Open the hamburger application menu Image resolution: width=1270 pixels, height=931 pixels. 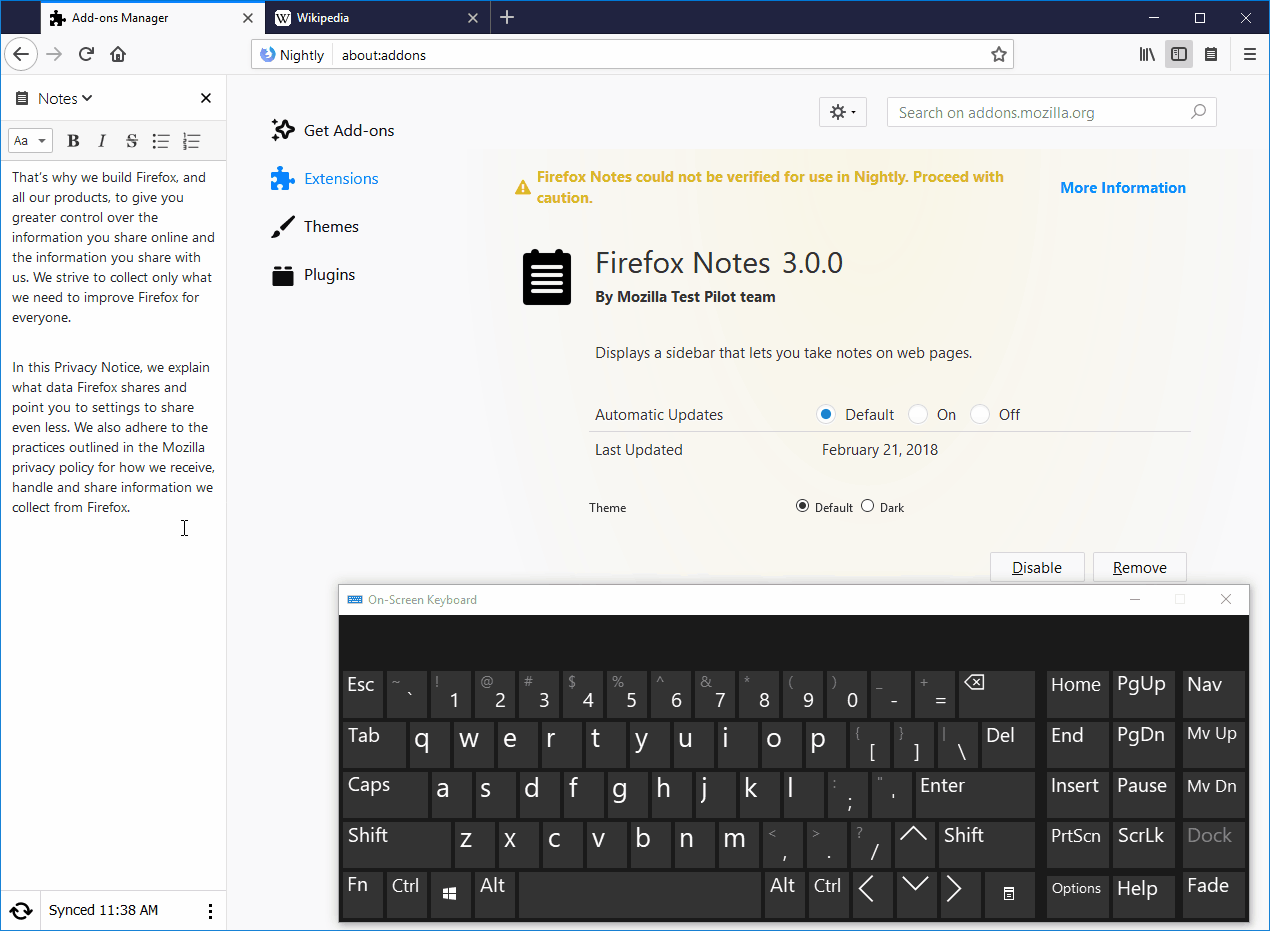coord(1250,55)
